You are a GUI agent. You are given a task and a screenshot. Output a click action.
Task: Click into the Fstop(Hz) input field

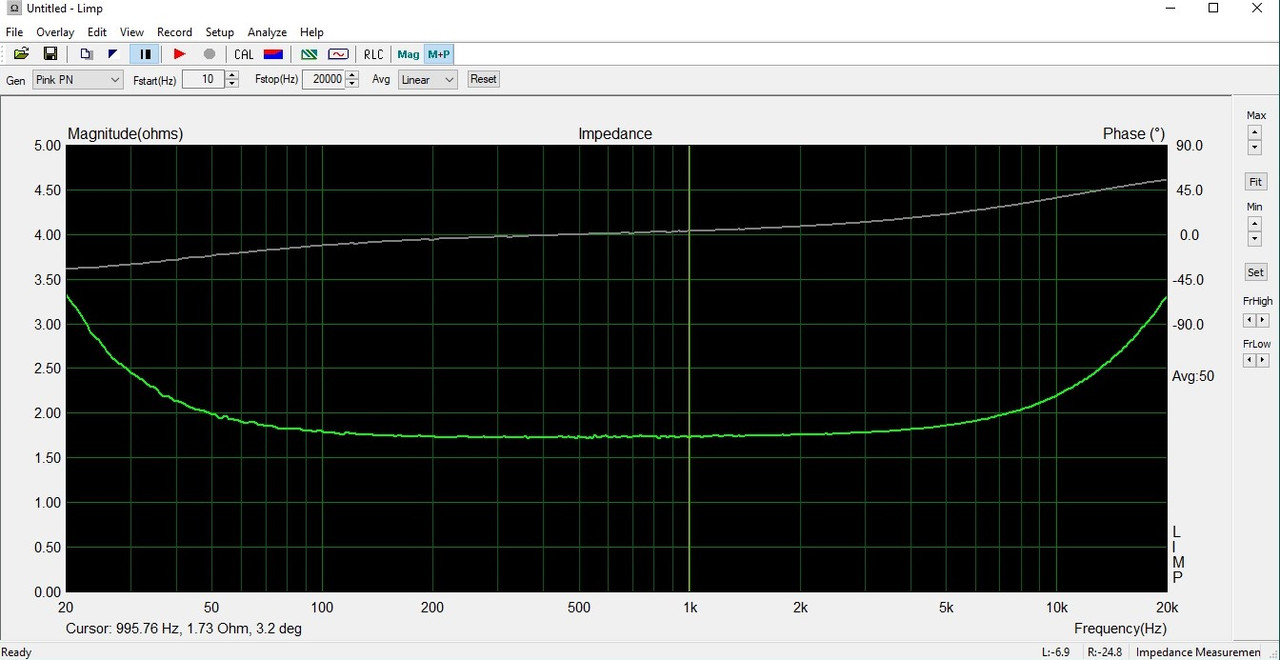click(x=323, y=80)
